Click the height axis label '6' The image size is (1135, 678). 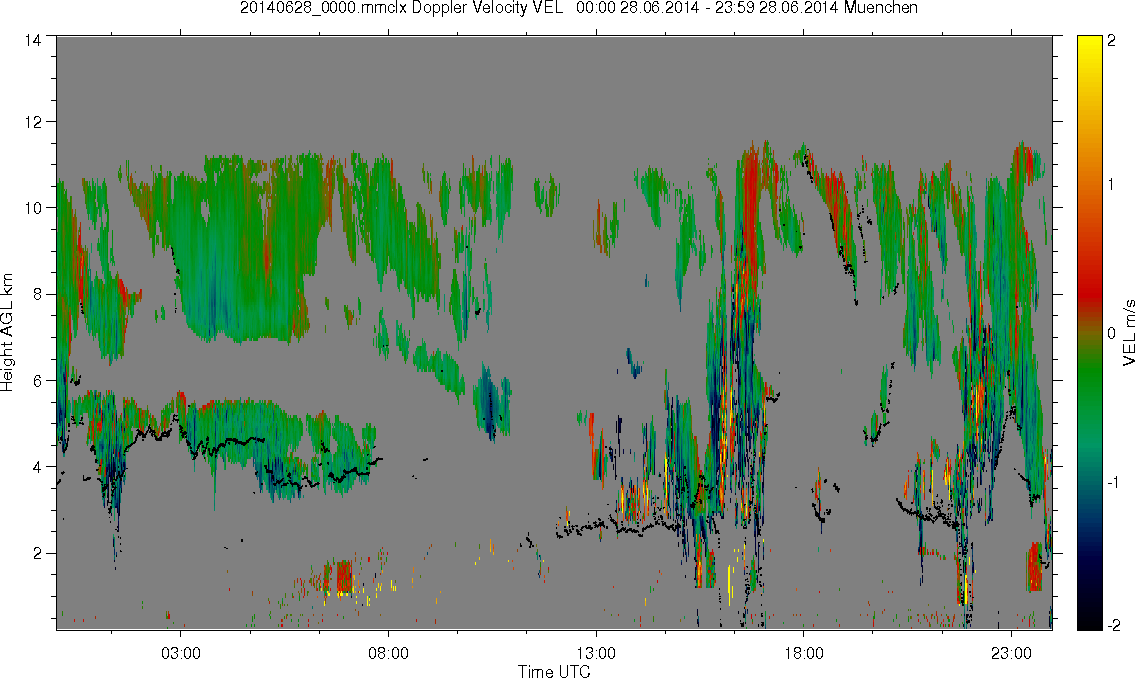pyautogui.click(x=36, y=381)
